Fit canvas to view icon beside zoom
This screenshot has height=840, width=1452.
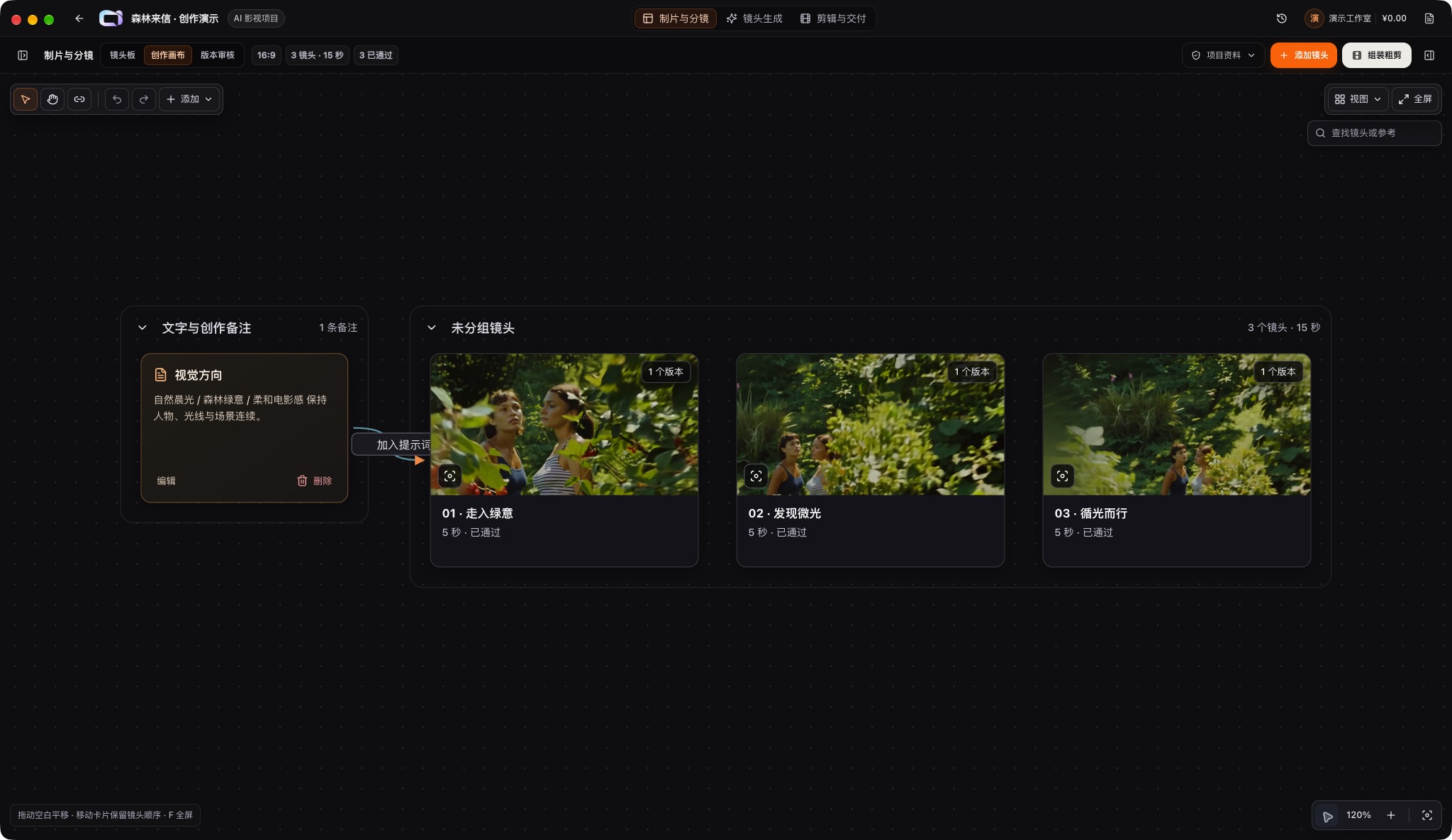(1427, 815)
